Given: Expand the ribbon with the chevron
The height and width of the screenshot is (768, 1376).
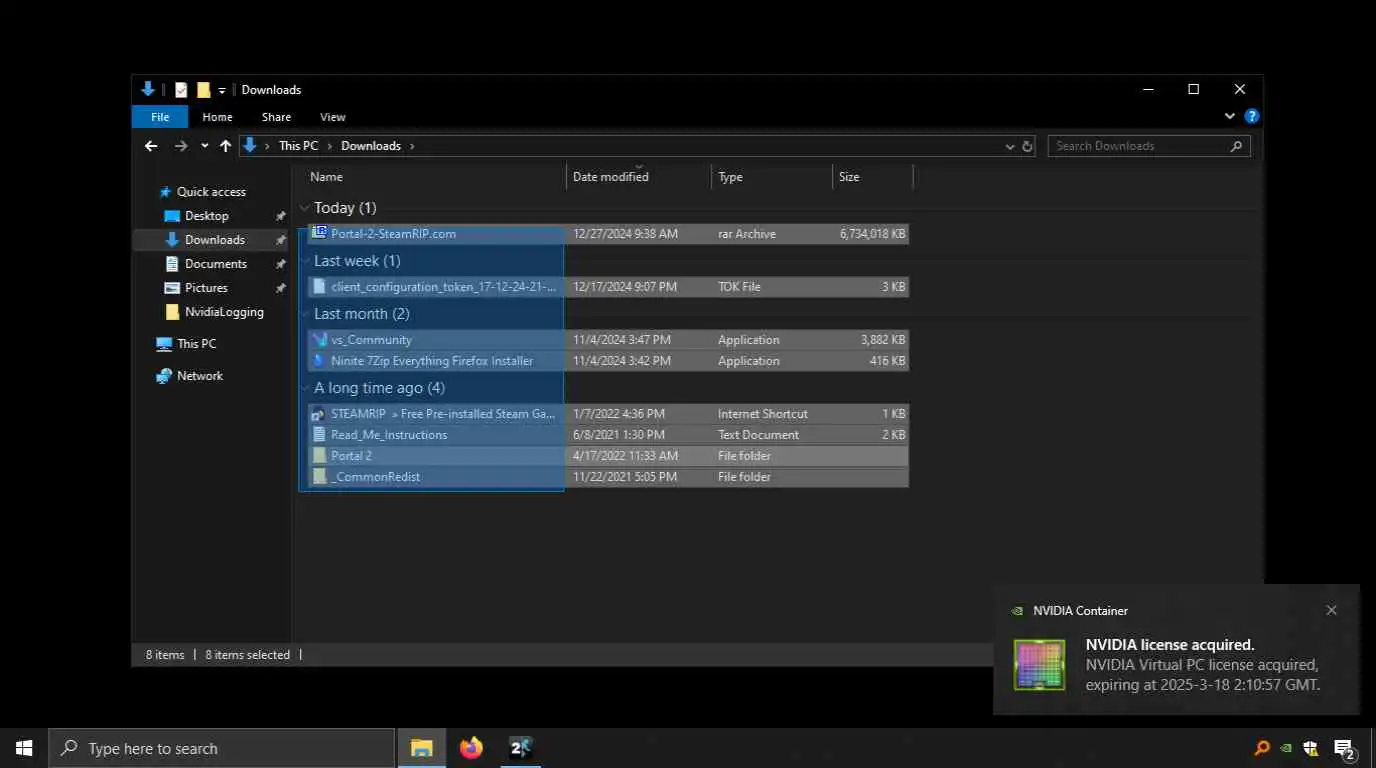Looking at the screenshot, I should tap(1230, 117).
